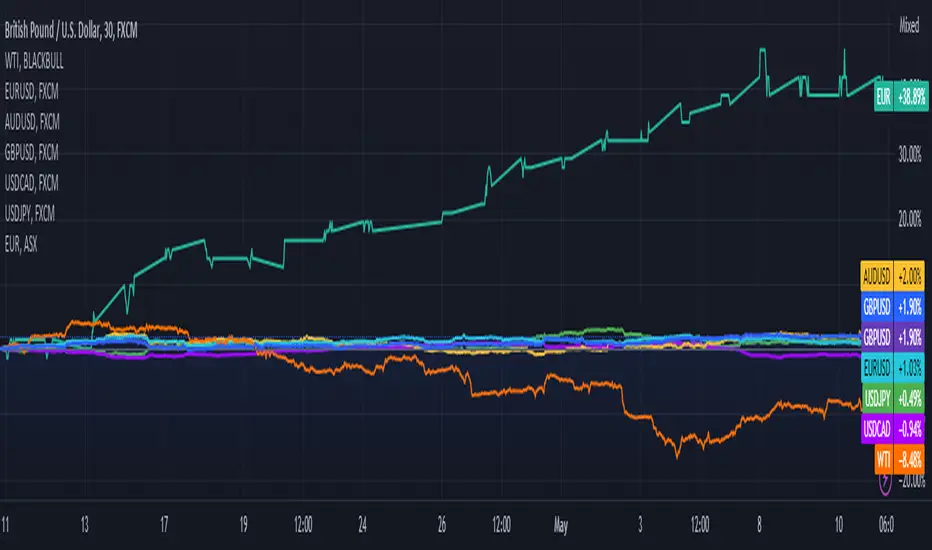
Task: Click the date label 3 on time axis
Action: click(x=640, y=525)
